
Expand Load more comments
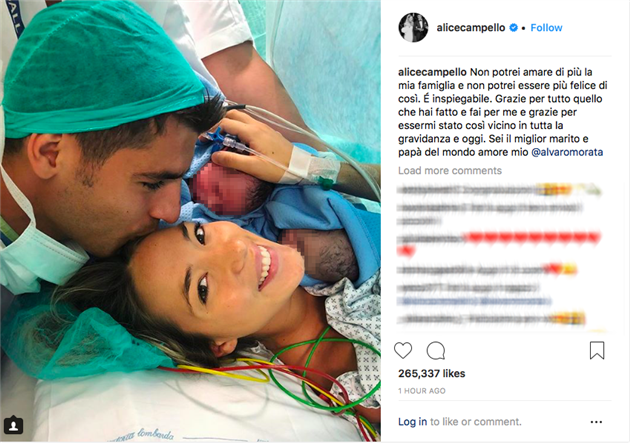[450, 171]
